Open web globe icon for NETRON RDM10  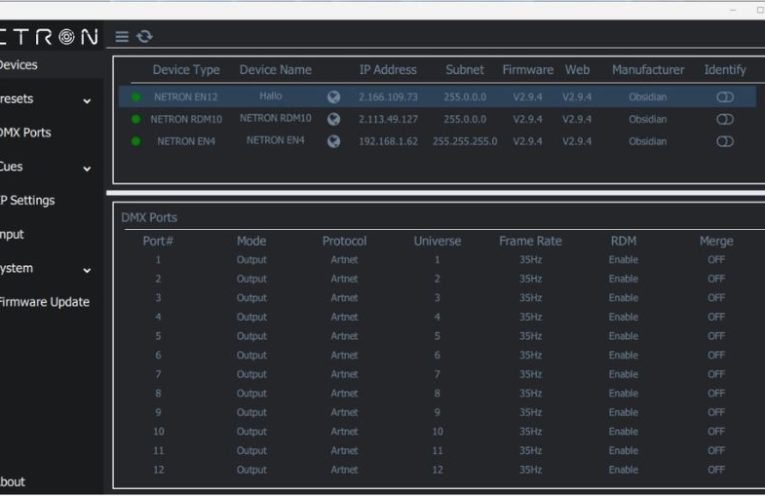(x=334, y=119)
